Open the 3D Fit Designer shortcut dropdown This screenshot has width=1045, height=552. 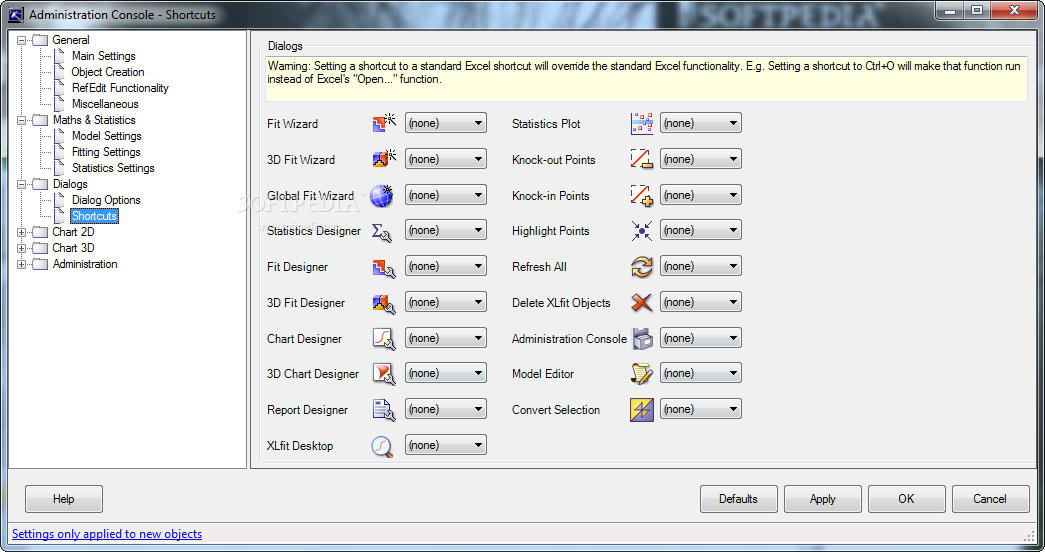446,302
